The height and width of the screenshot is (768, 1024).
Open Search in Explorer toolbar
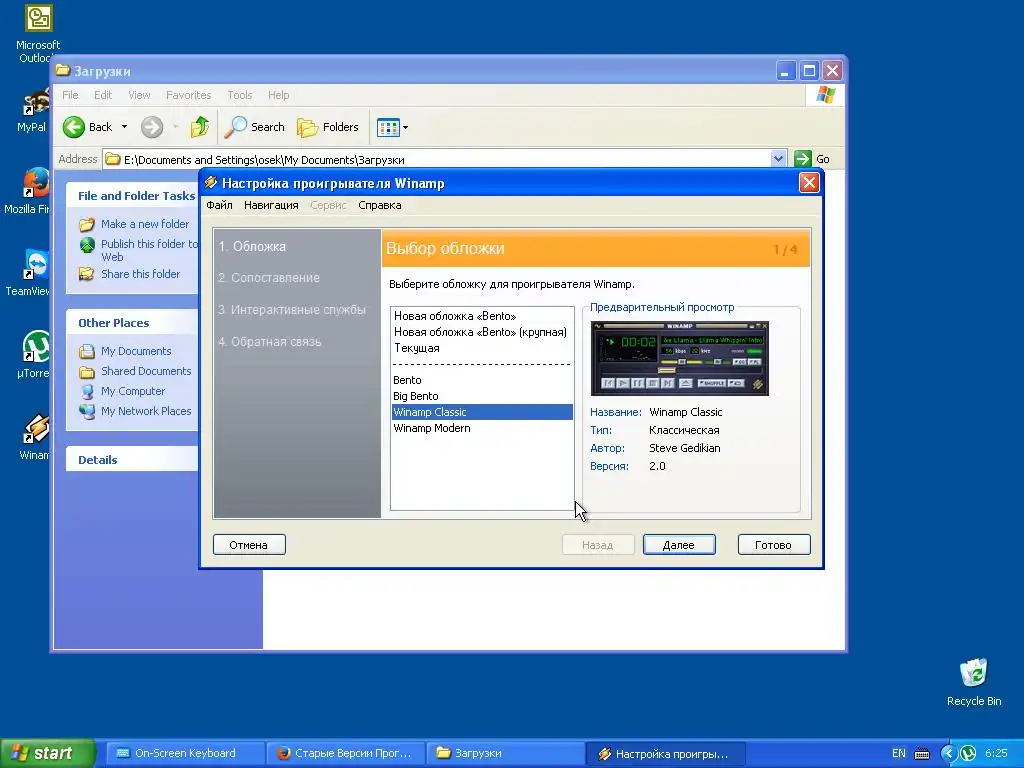pos(255,127)
